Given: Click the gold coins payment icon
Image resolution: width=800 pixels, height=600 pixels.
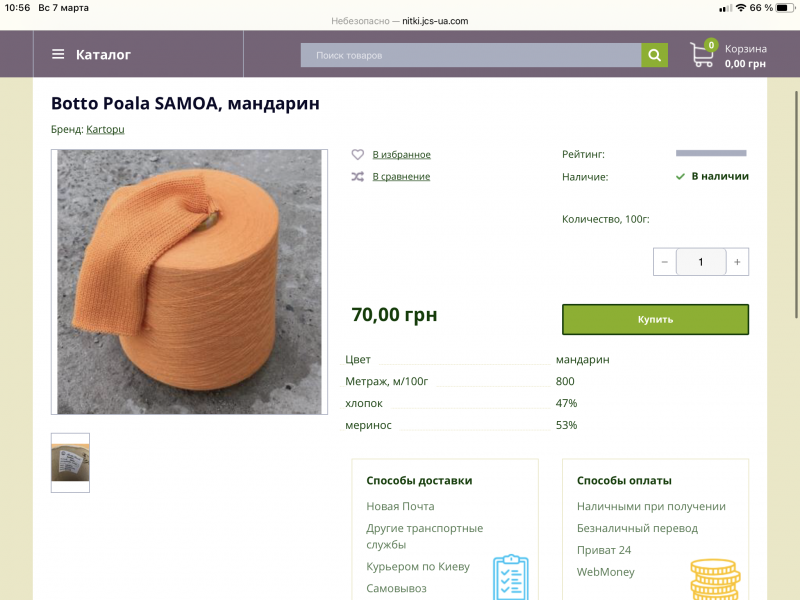Looking at the screenshot, I should pos(715,580).
